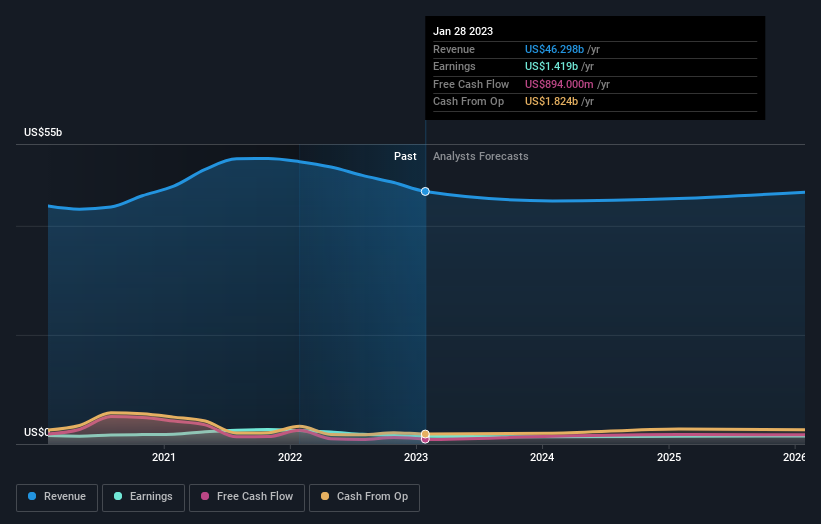Click the US$46.298b revenue value
Screen dimensions: 821x524
(x=554, y=49)
